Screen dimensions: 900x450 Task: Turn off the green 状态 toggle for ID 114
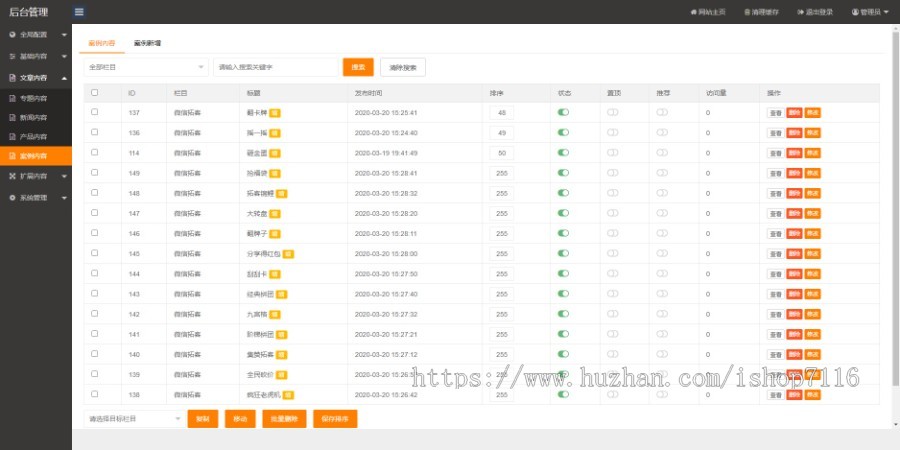(x=563, y=153)
